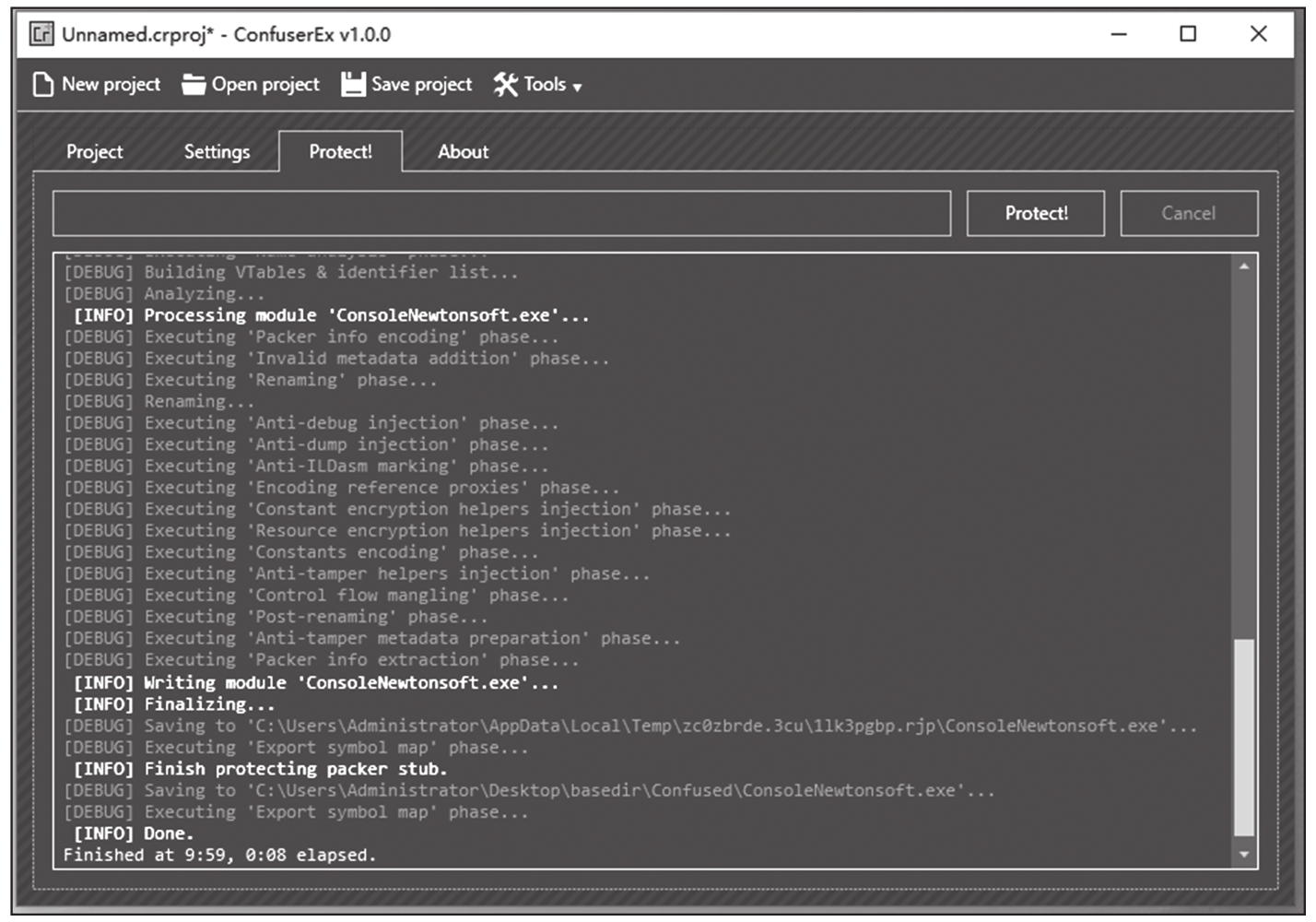Click the Save project floppy disk icon
Screen dimensions: 1316x922
(353, 85)
